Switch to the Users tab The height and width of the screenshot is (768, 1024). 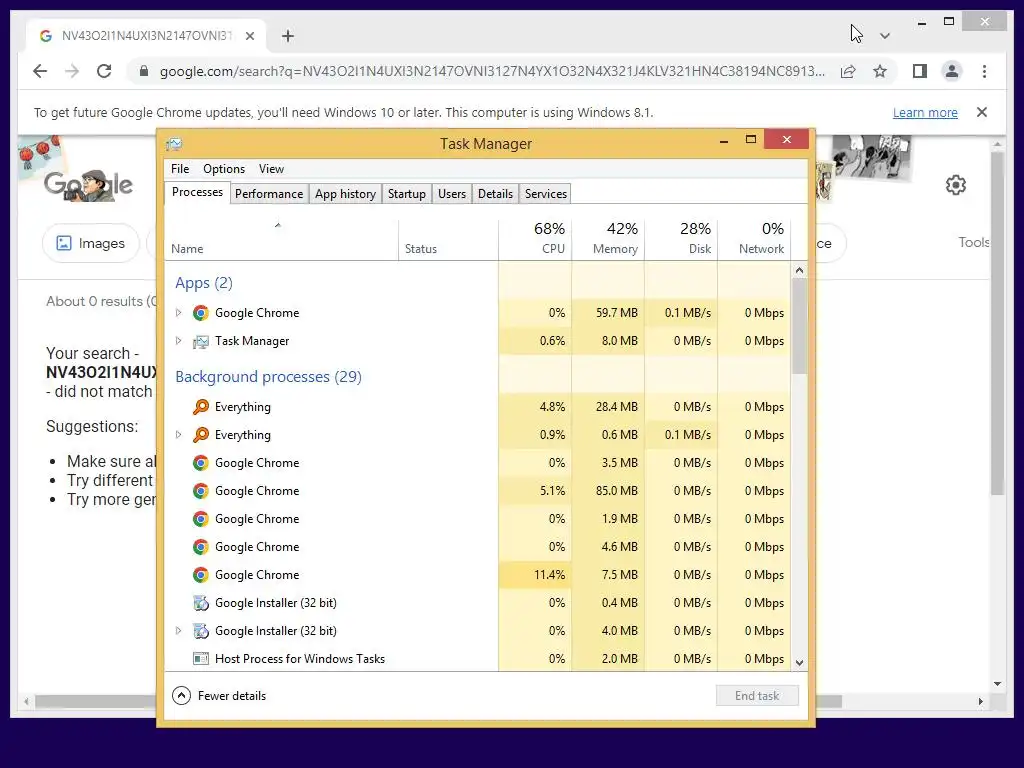452,194
